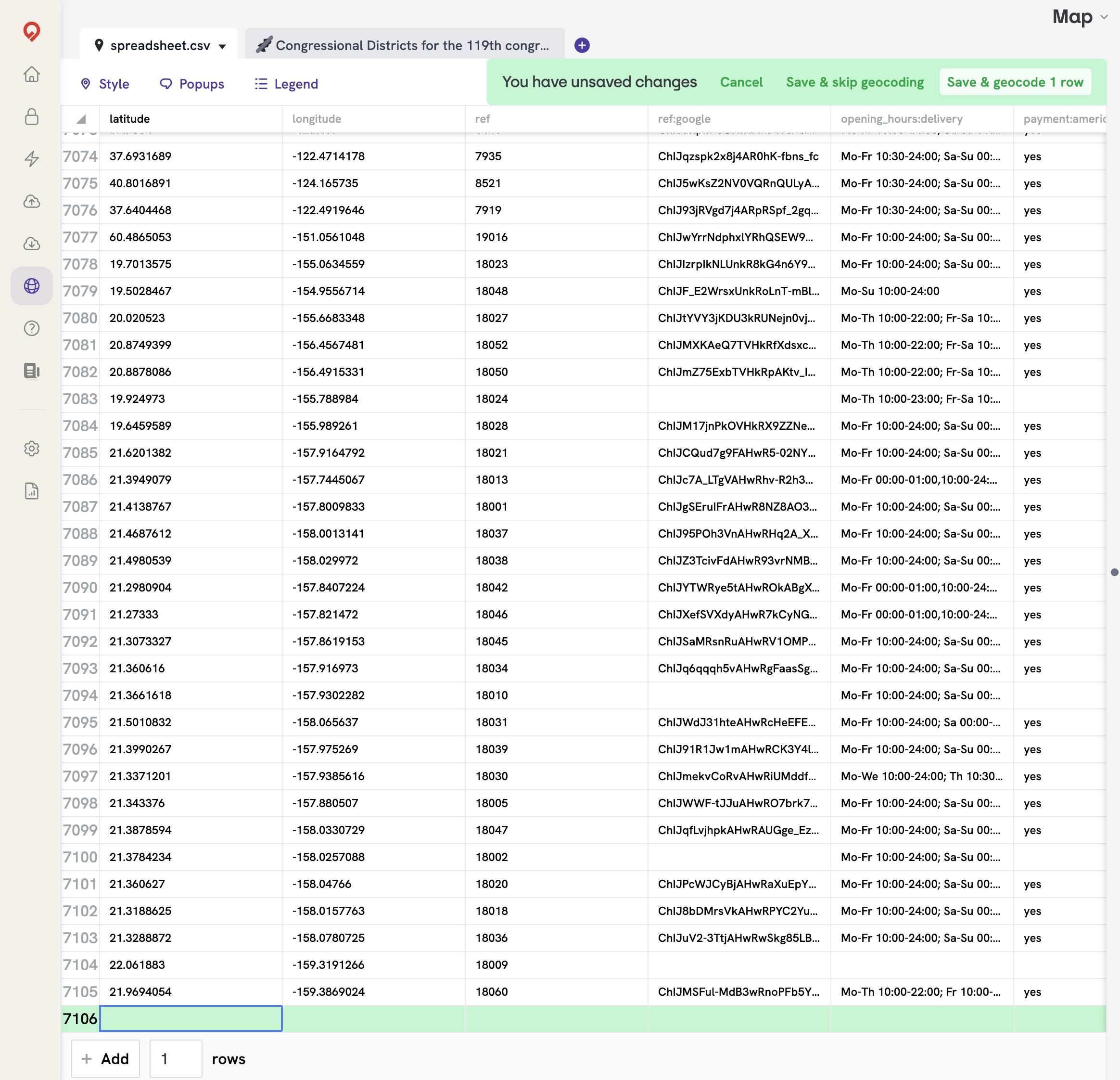Open the Legend menu
This screenshot has height=1080, width=1120.
286,83
